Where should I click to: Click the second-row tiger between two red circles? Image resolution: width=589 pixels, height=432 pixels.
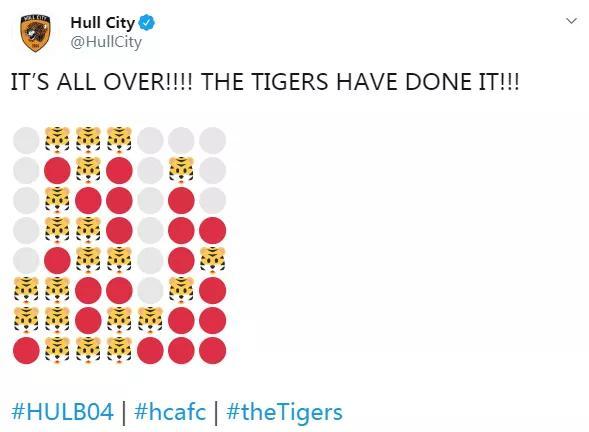(88, 171)
